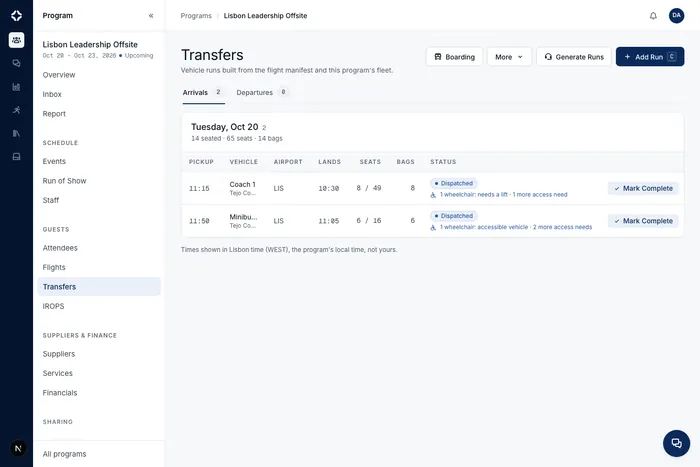The width and height of the screenshot is (700, 467).
Task: Click Lisbon Leadership Offsite breadcrumb
Action: coord(265,16)
